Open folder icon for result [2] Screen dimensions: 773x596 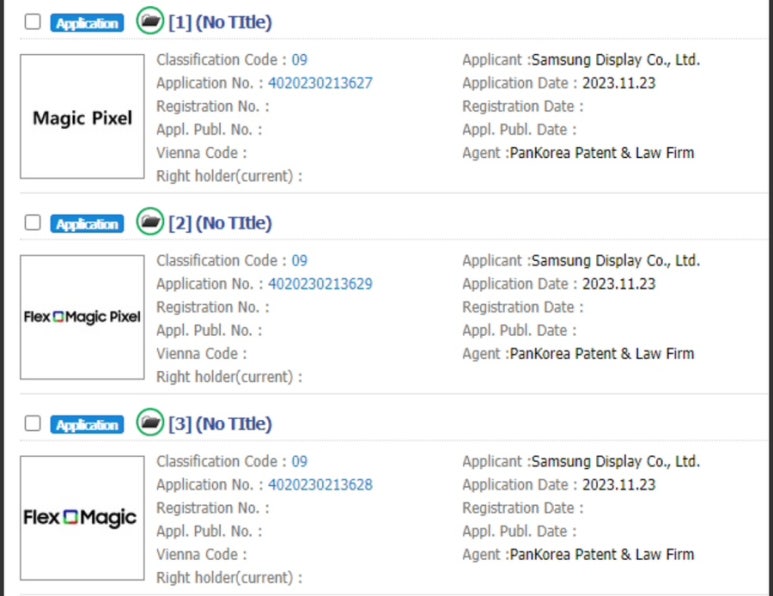tap(150, 221)
